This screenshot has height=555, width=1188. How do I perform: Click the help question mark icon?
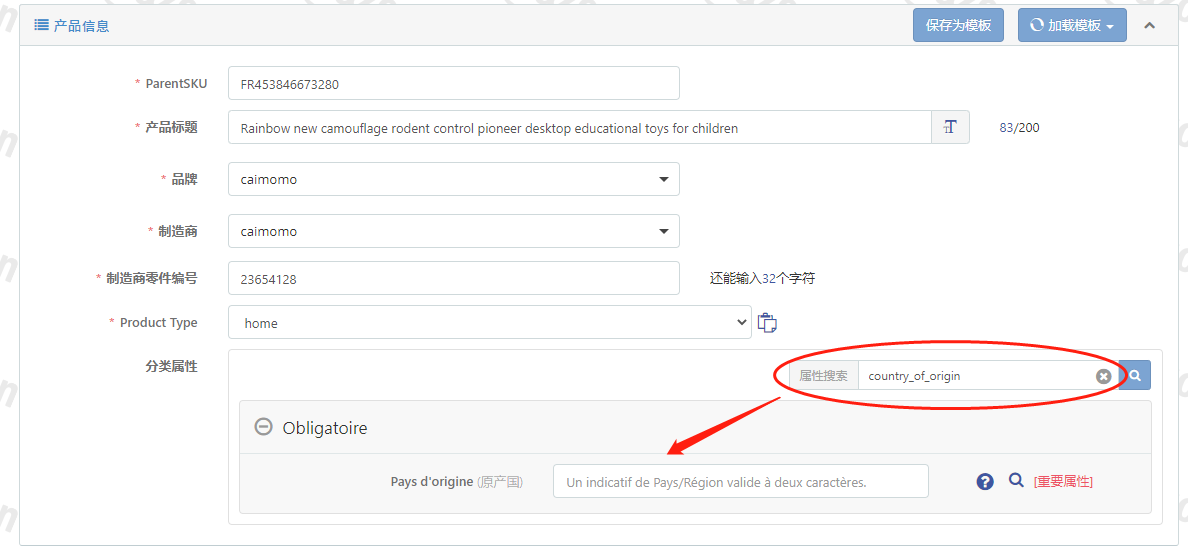tap(985, 482)
